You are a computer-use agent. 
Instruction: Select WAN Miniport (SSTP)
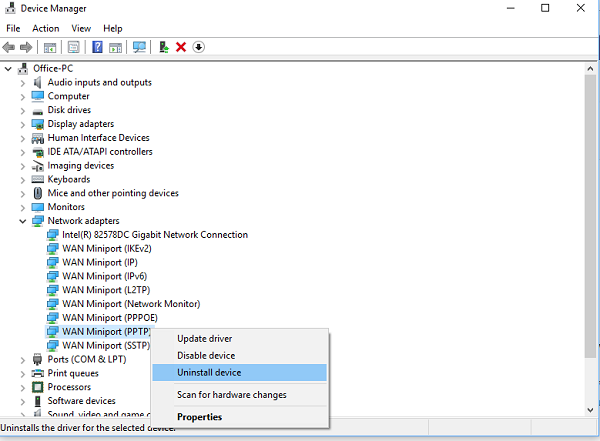106,345
